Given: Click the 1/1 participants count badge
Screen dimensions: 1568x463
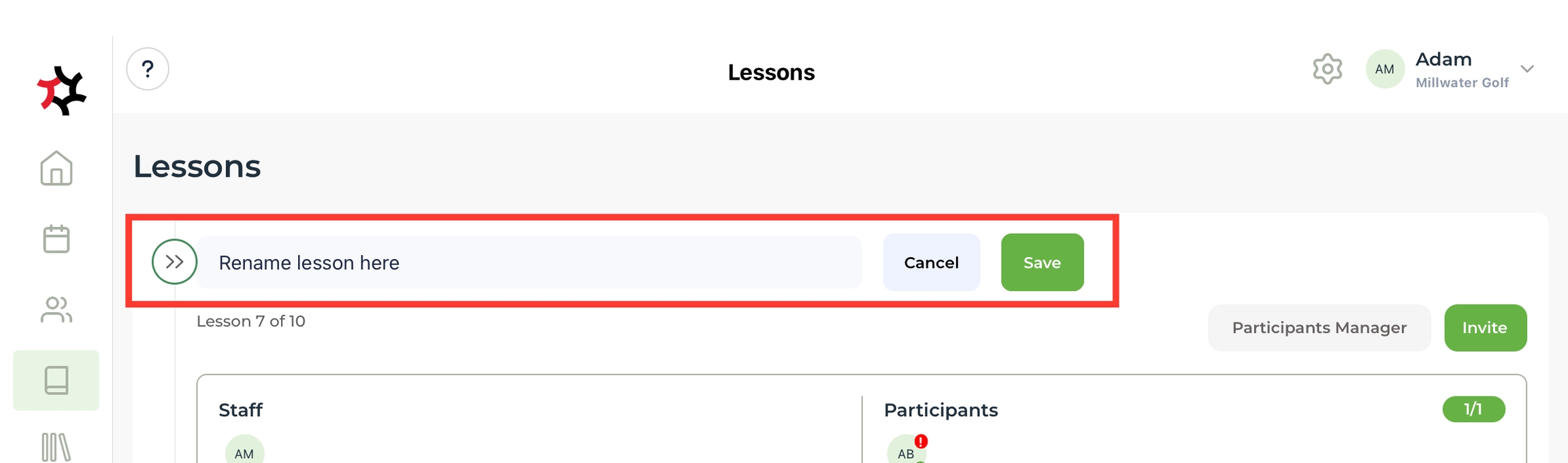Looking at the screenshot, I should point(1473,409).
